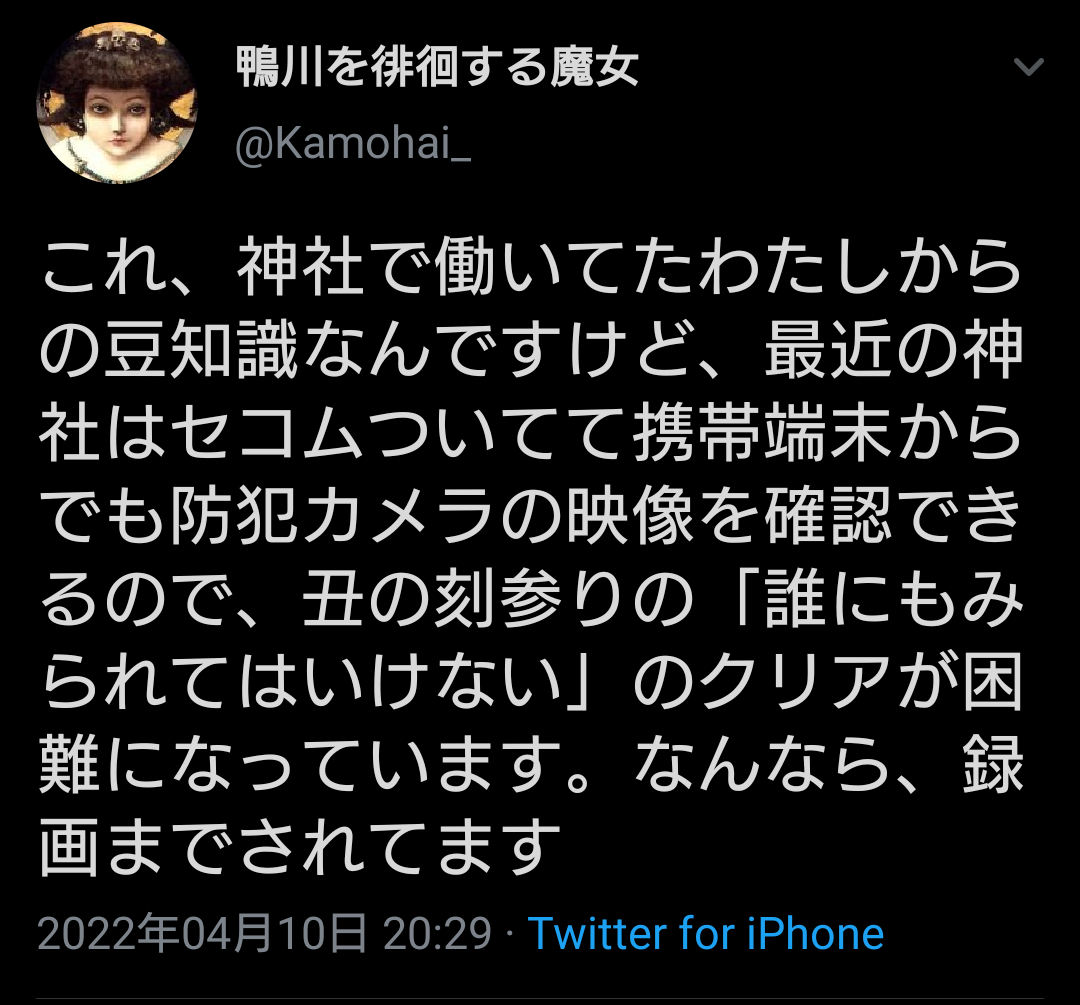Click the word セコム in the tweet

[268, 433]
